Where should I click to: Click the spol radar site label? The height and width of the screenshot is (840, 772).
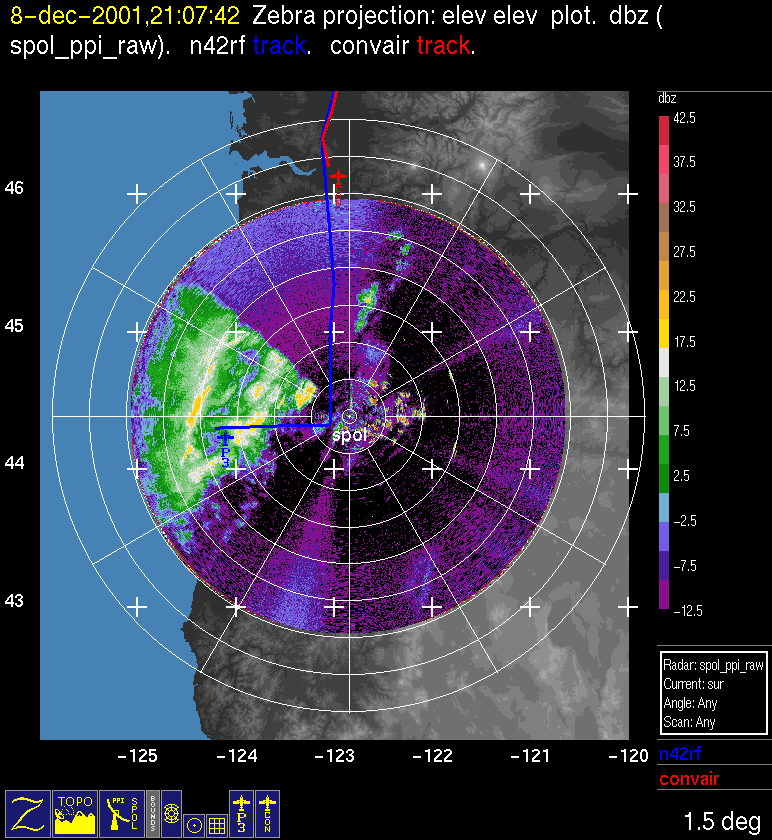click(350, 435)
